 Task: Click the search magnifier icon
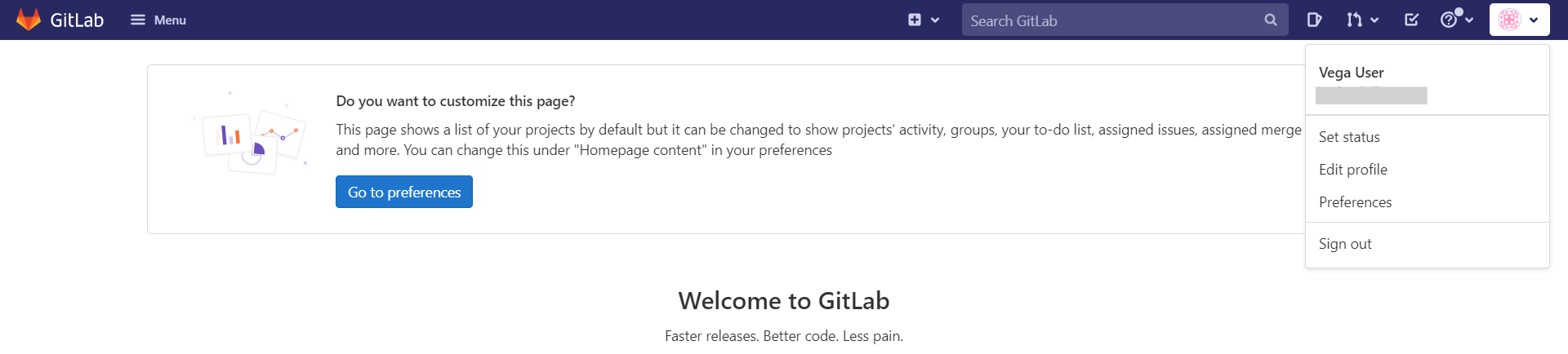1271,20
